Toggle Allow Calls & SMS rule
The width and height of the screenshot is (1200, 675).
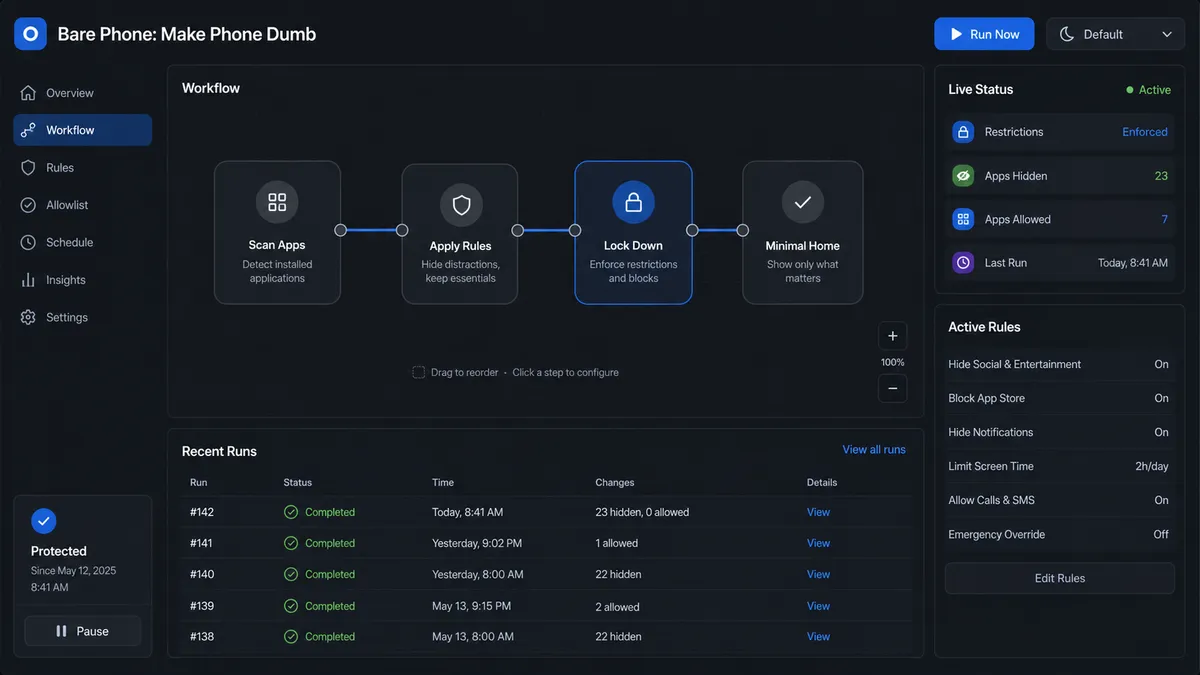1161,500
